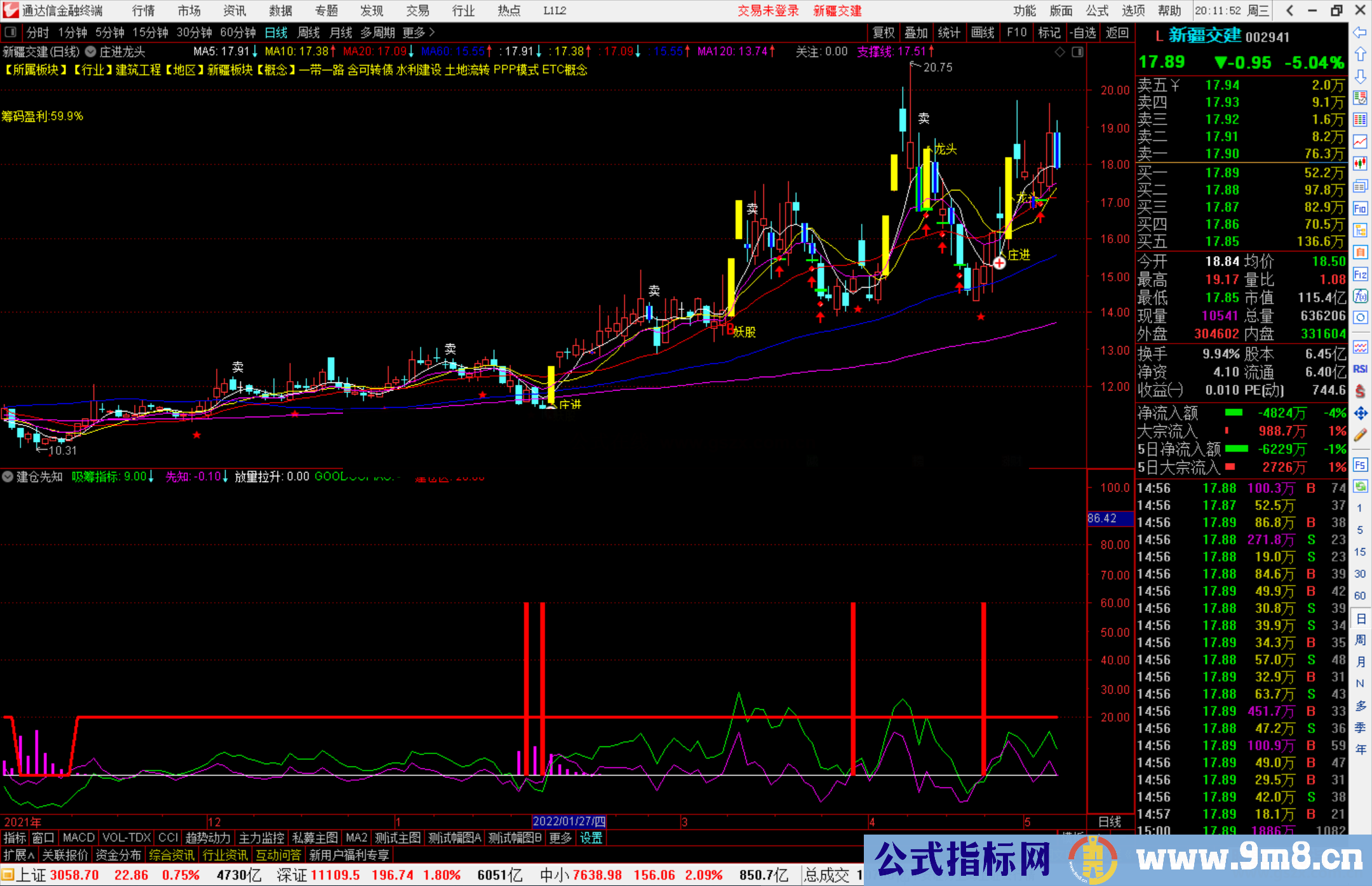Click the line chart trend sidebar icon
1372x886 pixels.
[x=1360, y=141]
